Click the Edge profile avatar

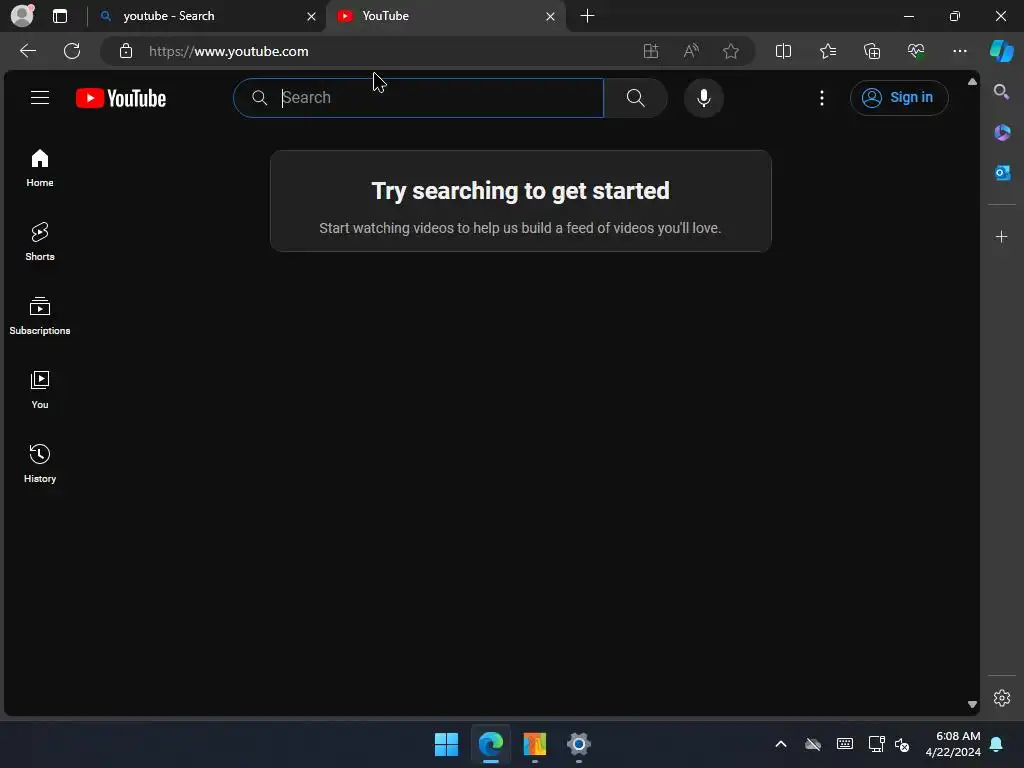(x=22, y=16)
